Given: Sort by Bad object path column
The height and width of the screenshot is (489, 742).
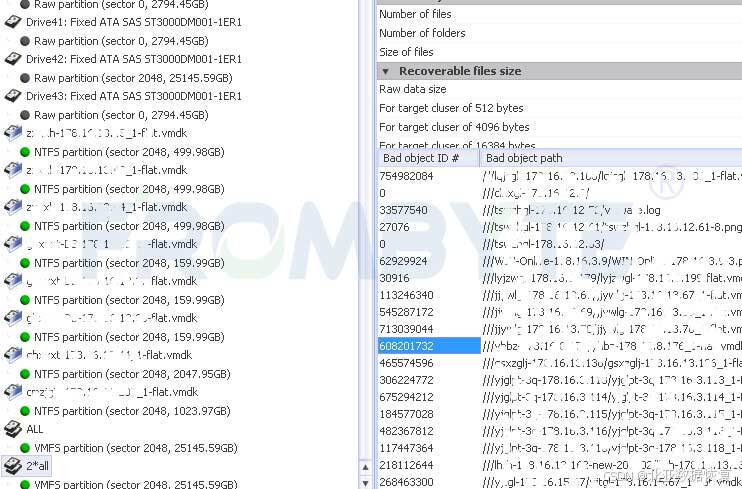Looking at the screenshot, I should coord(611,158).
